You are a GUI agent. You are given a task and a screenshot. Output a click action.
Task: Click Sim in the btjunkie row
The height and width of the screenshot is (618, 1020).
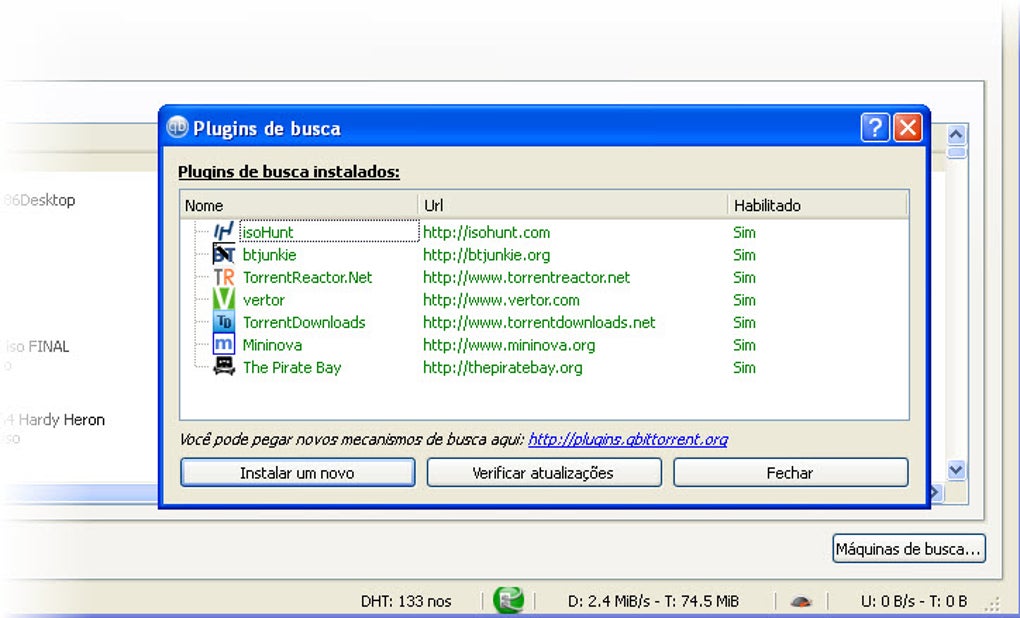click(x=744, y=255)
